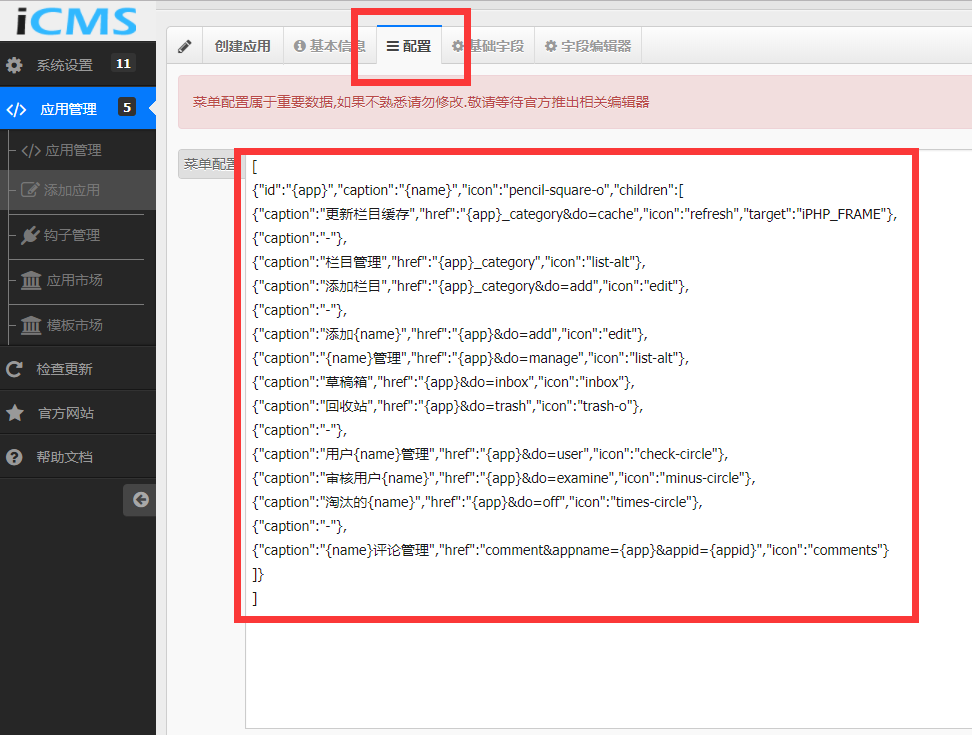
Task: Click the code icon on the 应用管理 submenu row
Action: click(x=31, y=151)
